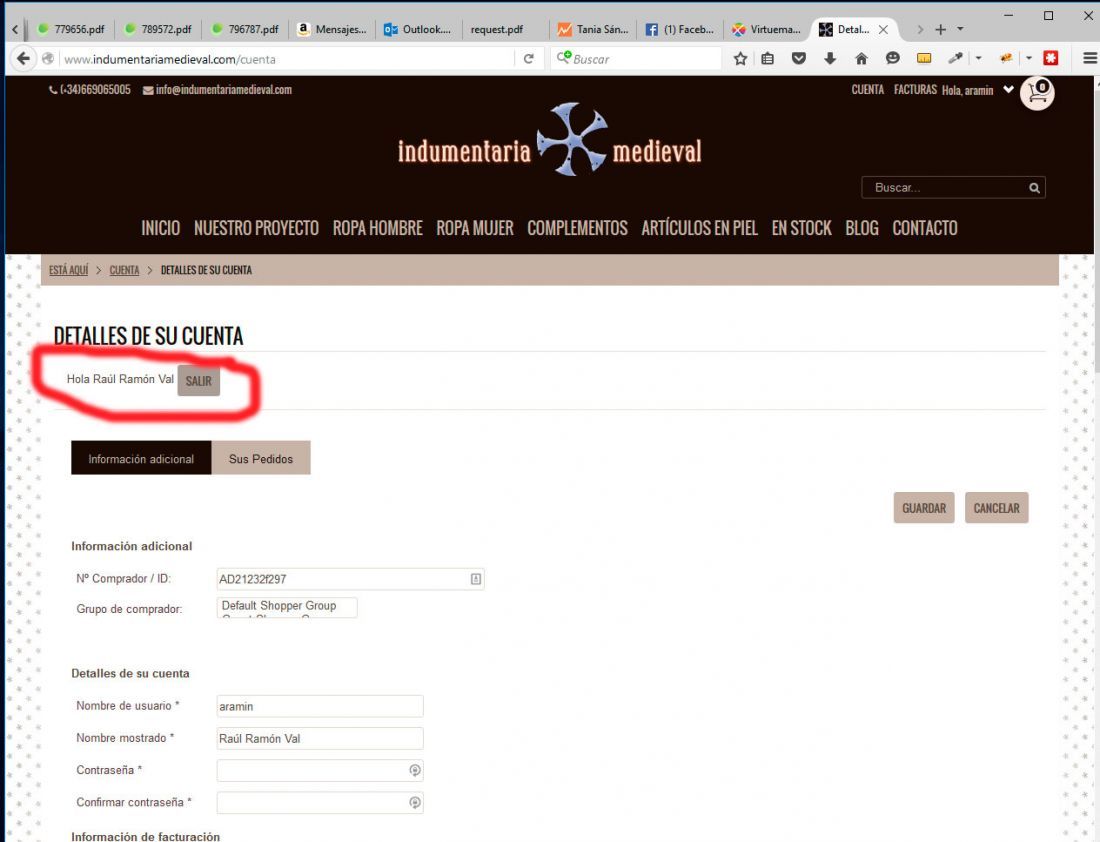Save changes with GUARDAR button
Image resolution: width=1100 pixels, height=842 pixels.
click(x=924, y=508)
